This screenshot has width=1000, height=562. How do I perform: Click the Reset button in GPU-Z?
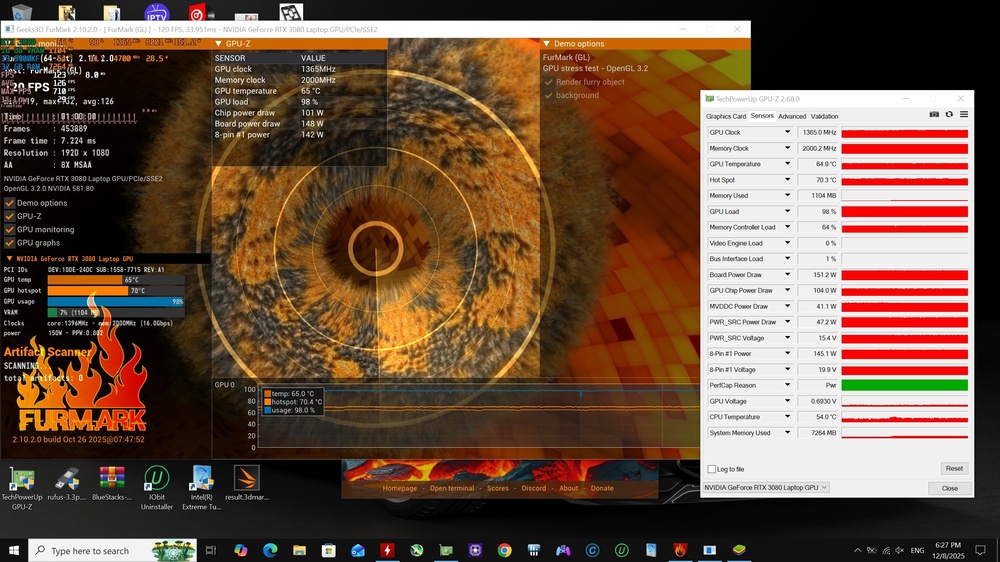tap(954, 468)
